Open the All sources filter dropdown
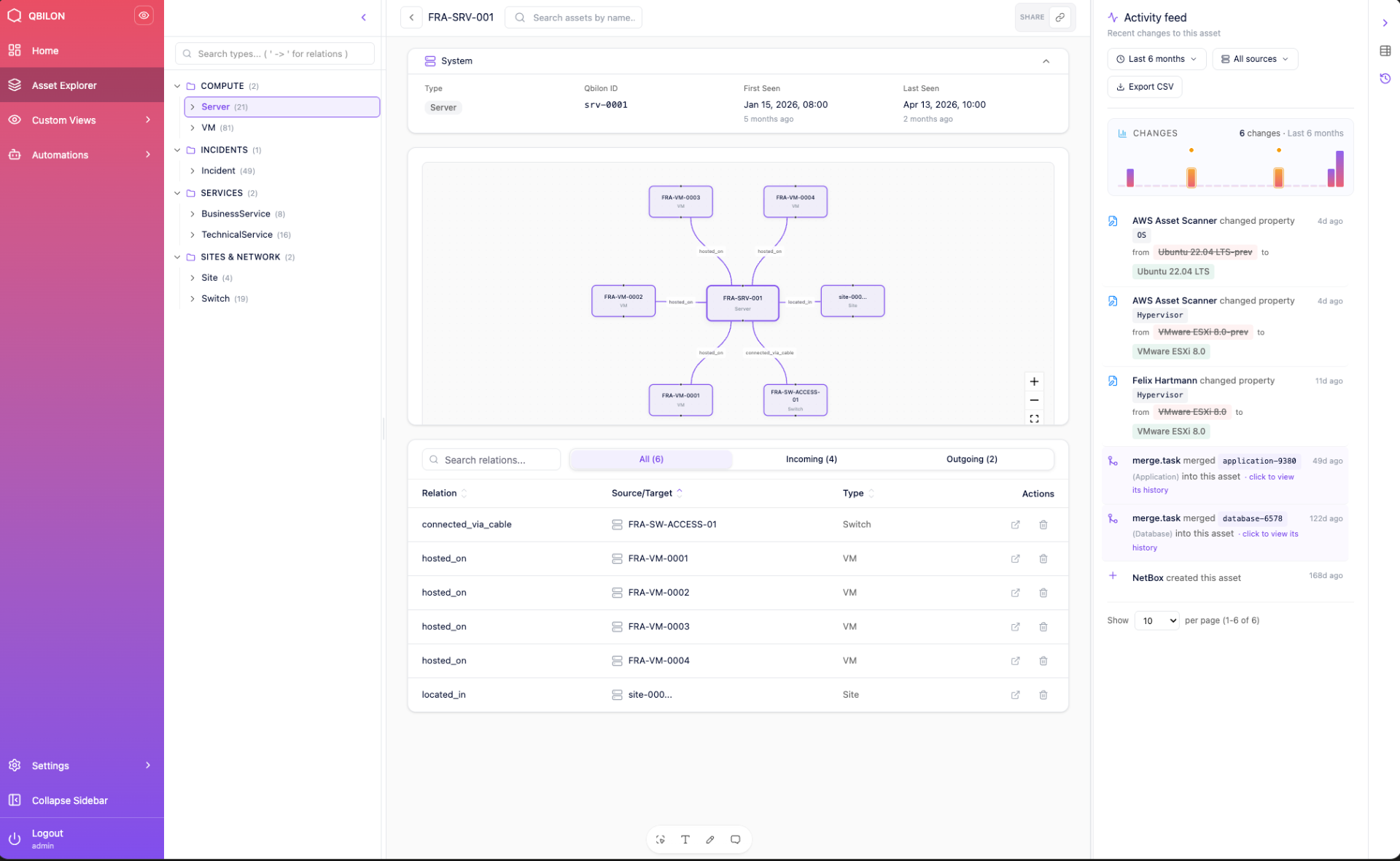 pyautogui.click(x=1255, y=59)
